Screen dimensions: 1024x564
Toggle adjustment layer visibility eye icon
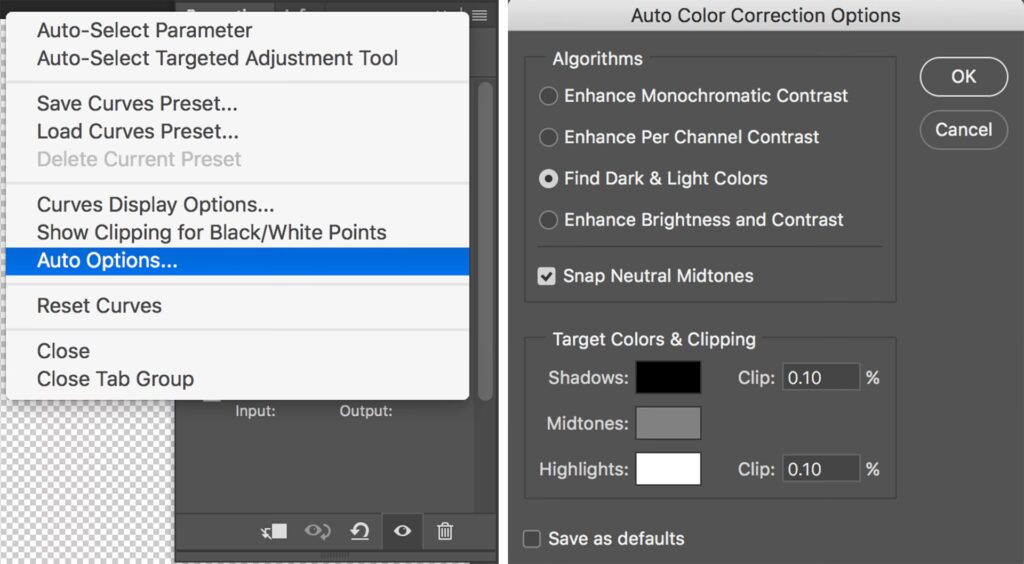coord(402,531)
